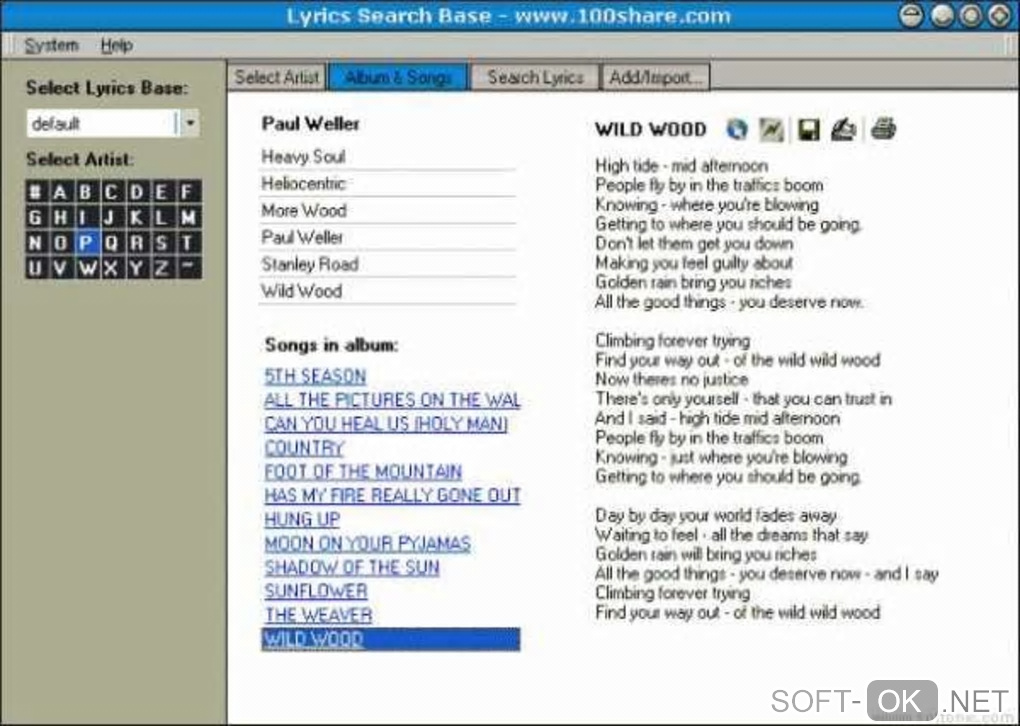Click the printer icon to print lyrics
The height and width of the screenshot is (726, 1020).
[x=883, y=129]
